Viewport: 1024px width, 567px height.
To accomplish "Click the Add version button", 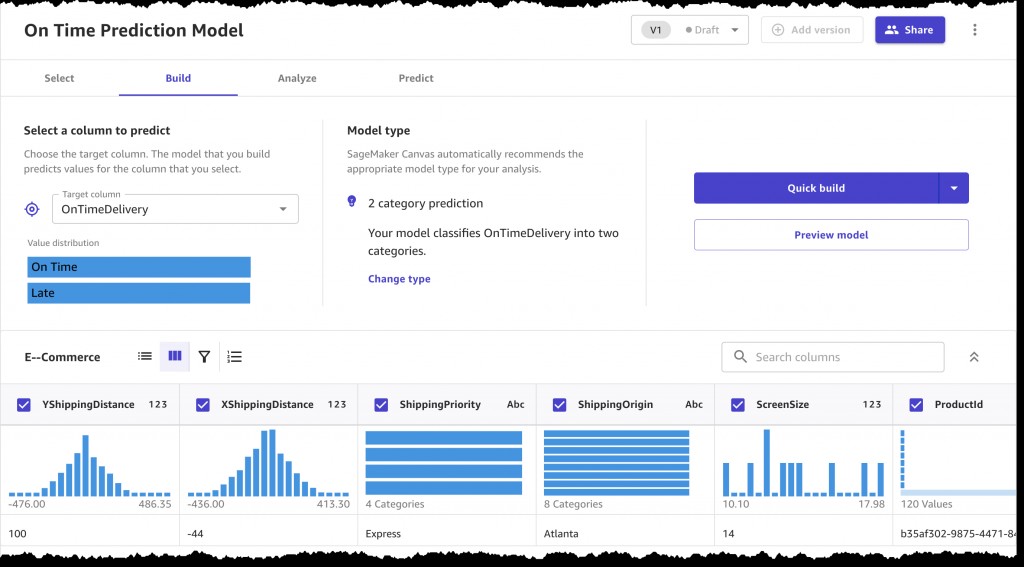I will [x=812, y=30].
